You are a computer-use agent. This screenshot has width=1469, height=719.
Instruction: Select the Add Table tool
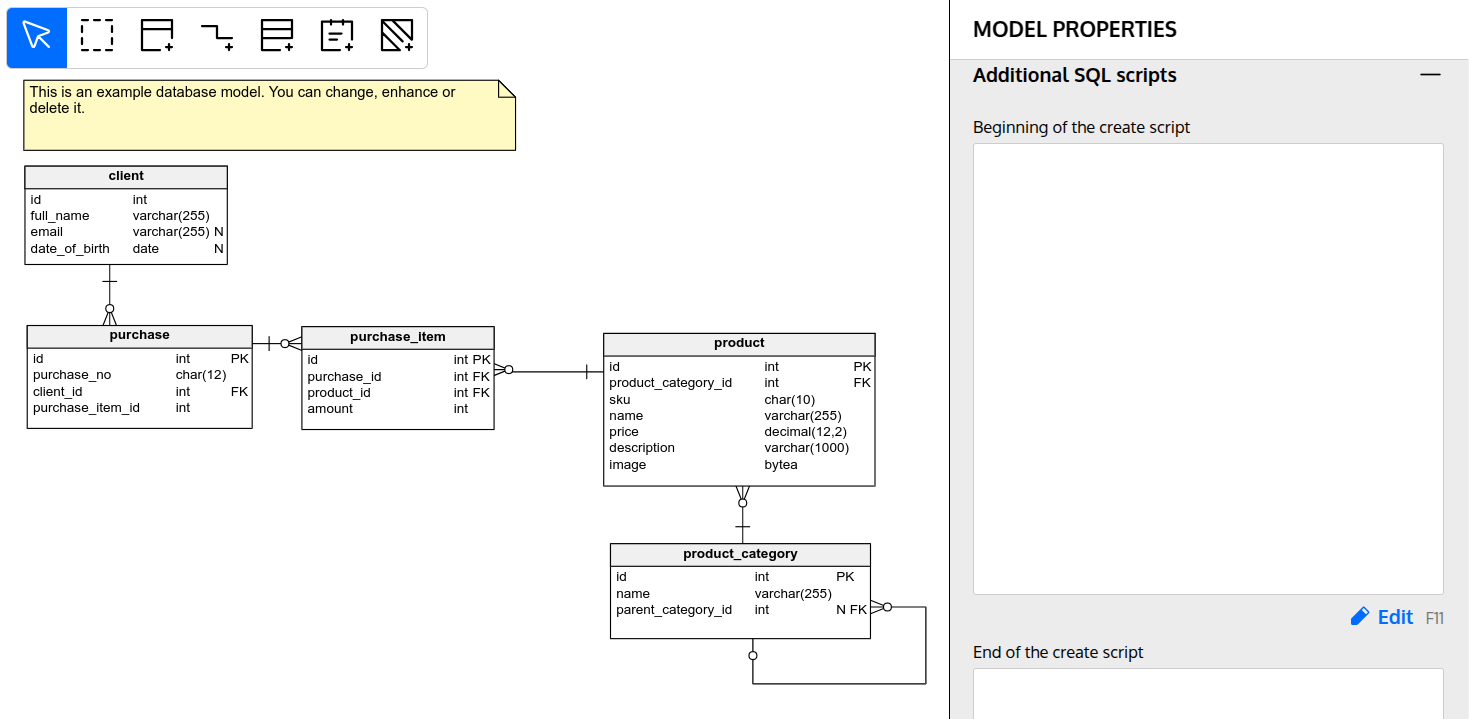pyautogui.click(x=156, y=36)
